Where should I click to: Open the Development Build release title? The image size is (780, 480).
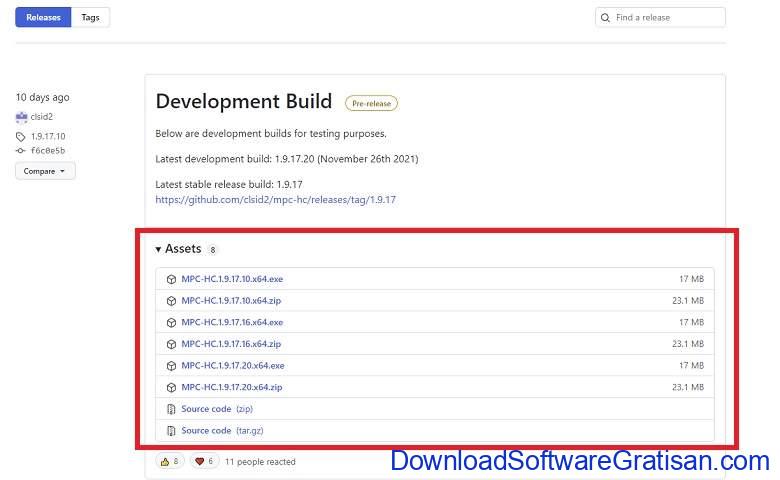point(244,101)
